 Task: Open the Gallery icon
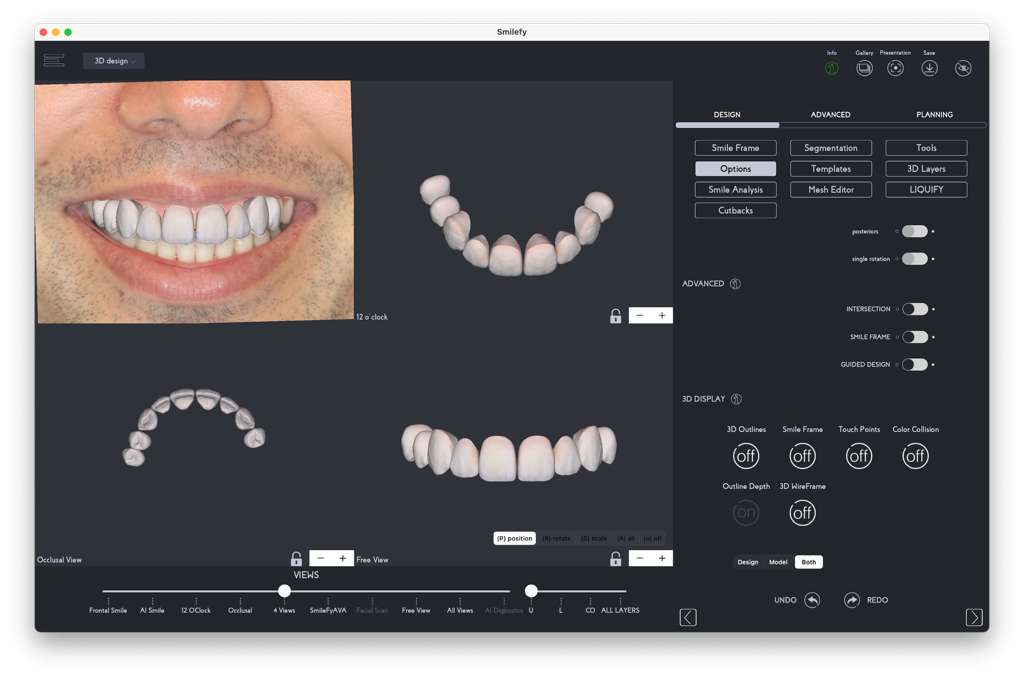tap(864, 68)
